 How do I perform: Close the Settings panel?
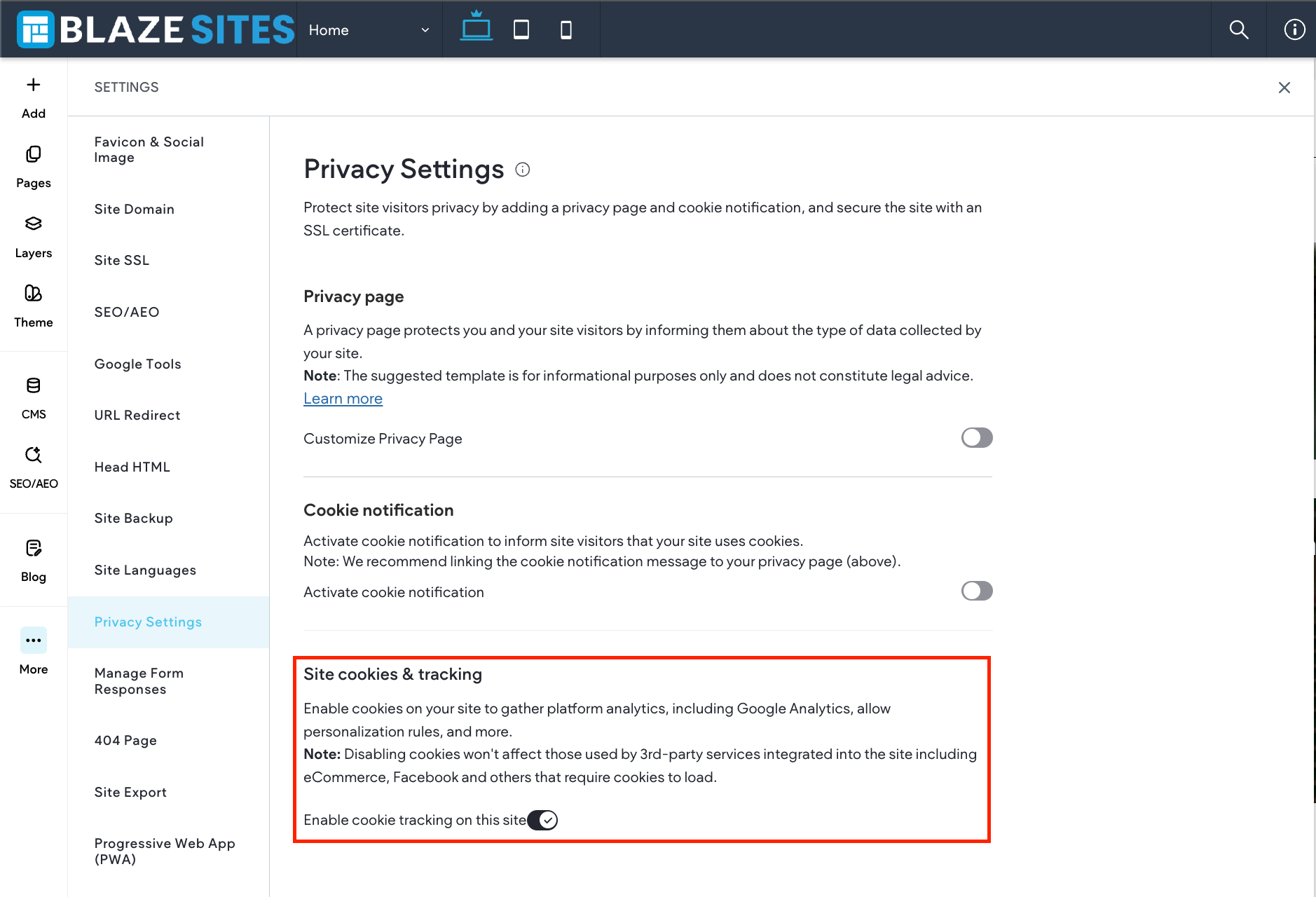coord(1284,88)
